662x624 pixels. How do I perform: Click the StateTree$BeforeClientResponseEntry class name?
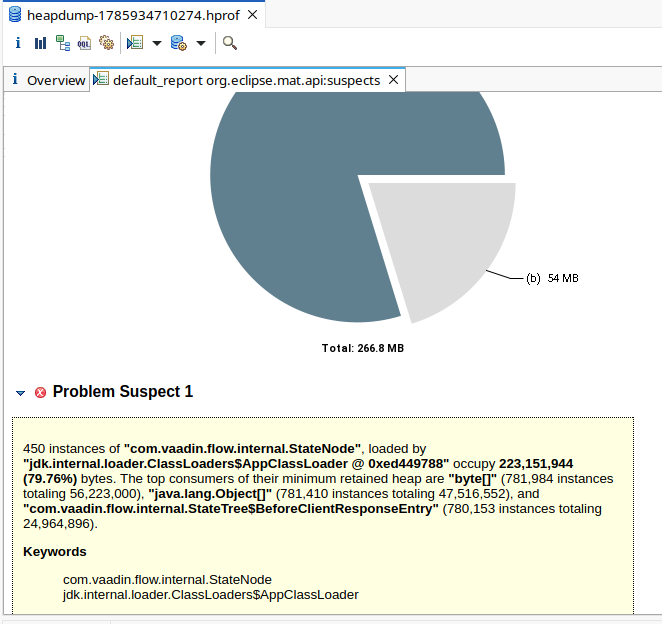[231, 509]
